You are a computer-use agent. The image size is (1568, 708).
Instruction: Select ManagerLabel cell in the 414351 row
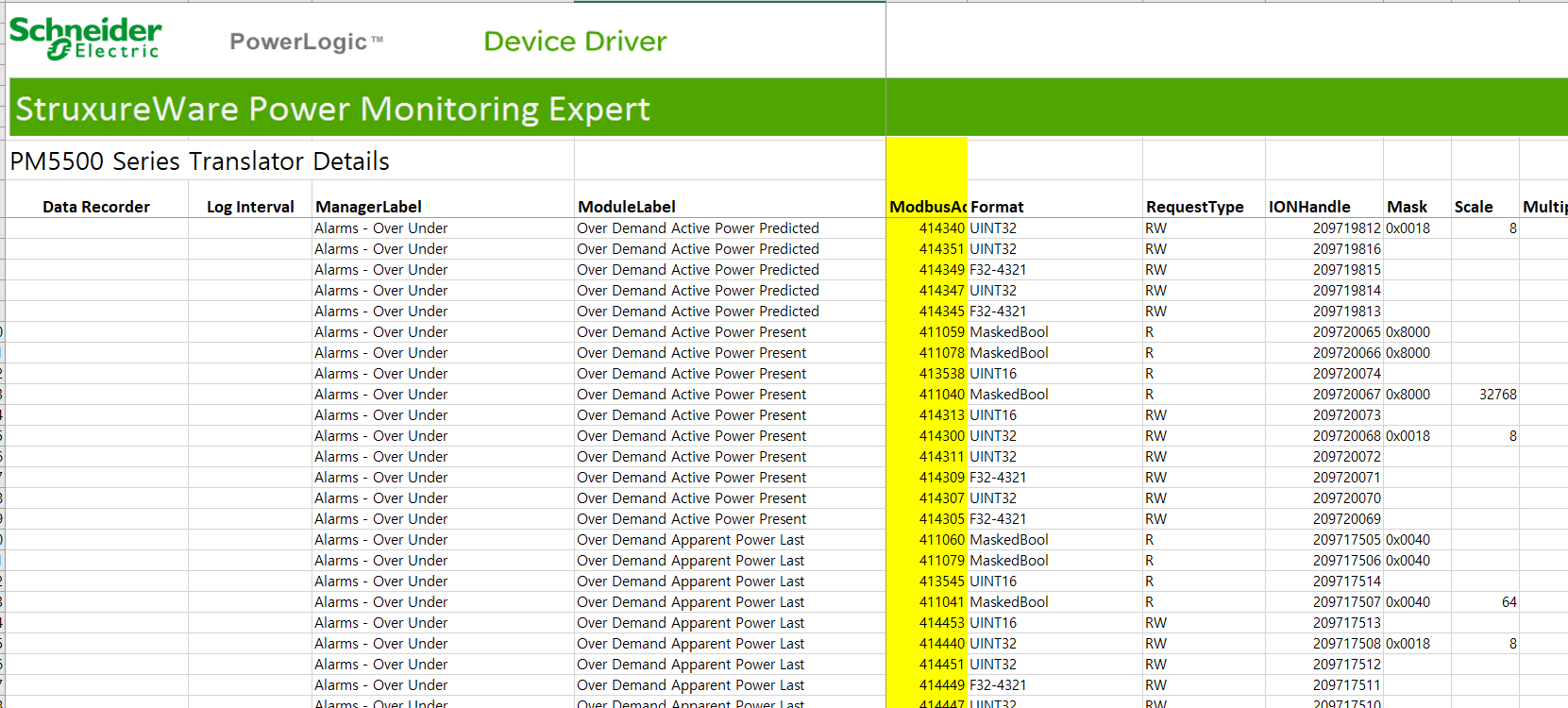[443, 249]
